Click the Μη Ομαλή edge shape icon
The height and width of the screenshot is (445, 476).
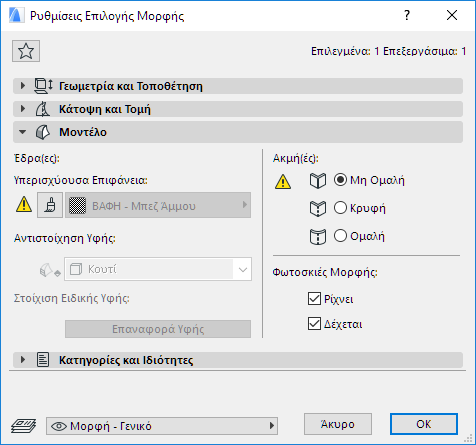coord(318,181)
